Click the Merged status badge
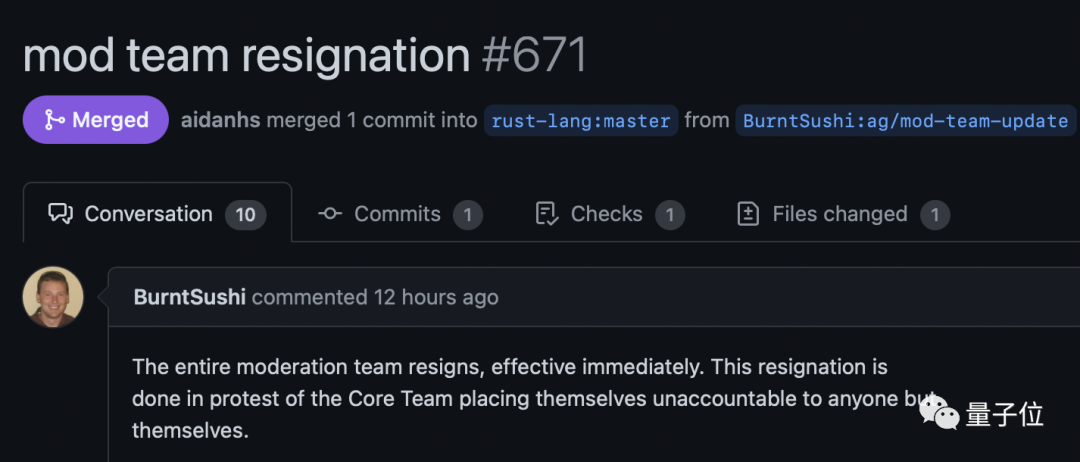 (x=96, y=120)
